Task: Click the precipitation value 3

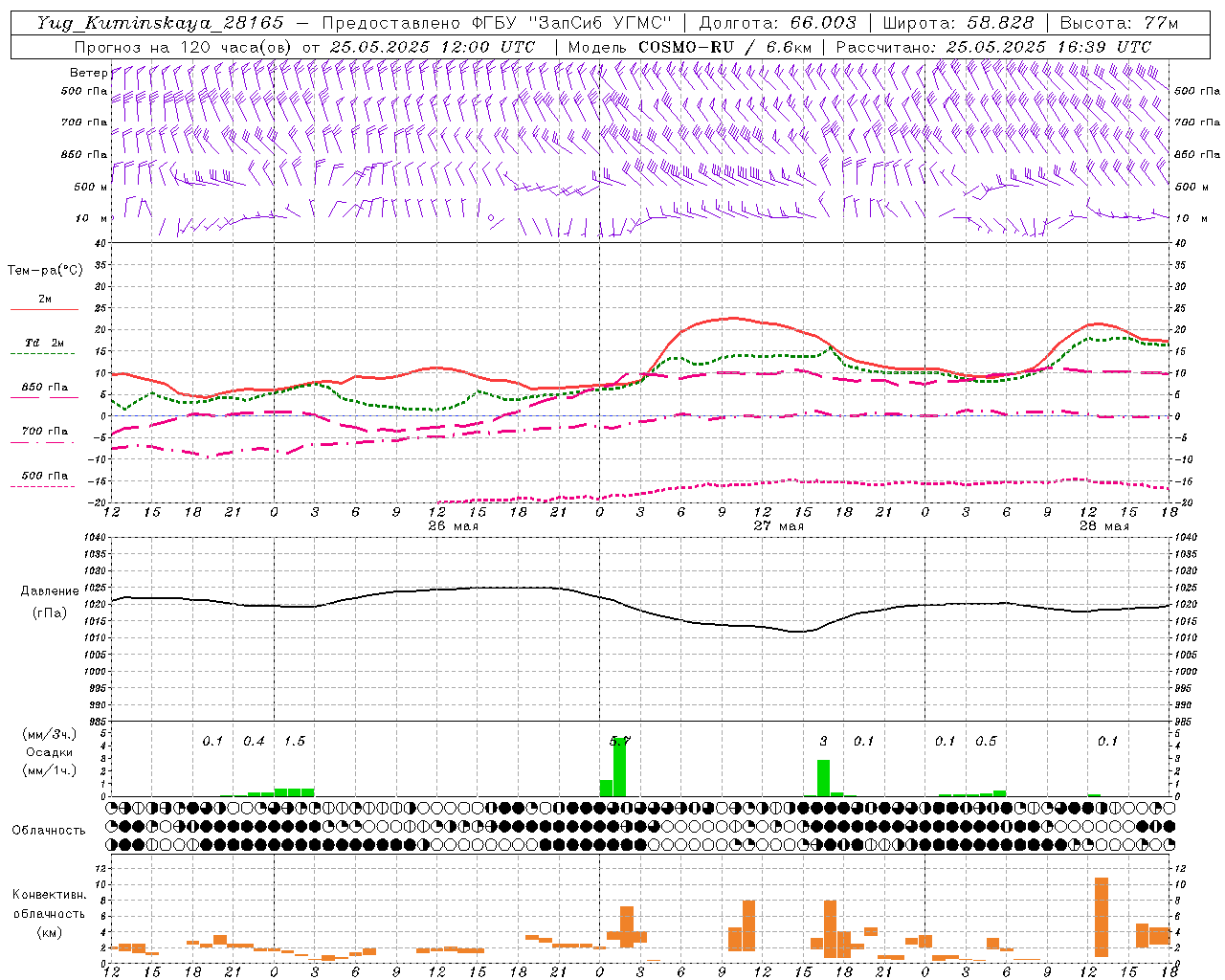Action: (823, 742)
